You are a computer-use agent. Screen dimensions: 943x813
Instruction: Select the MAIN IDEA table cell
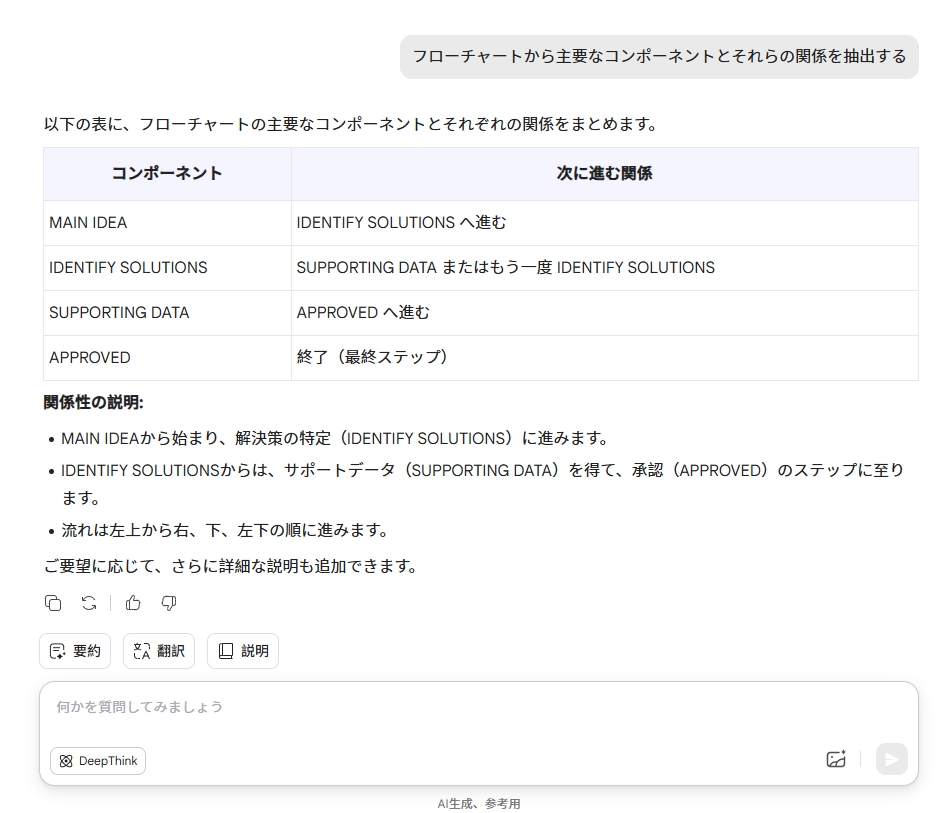167,223
